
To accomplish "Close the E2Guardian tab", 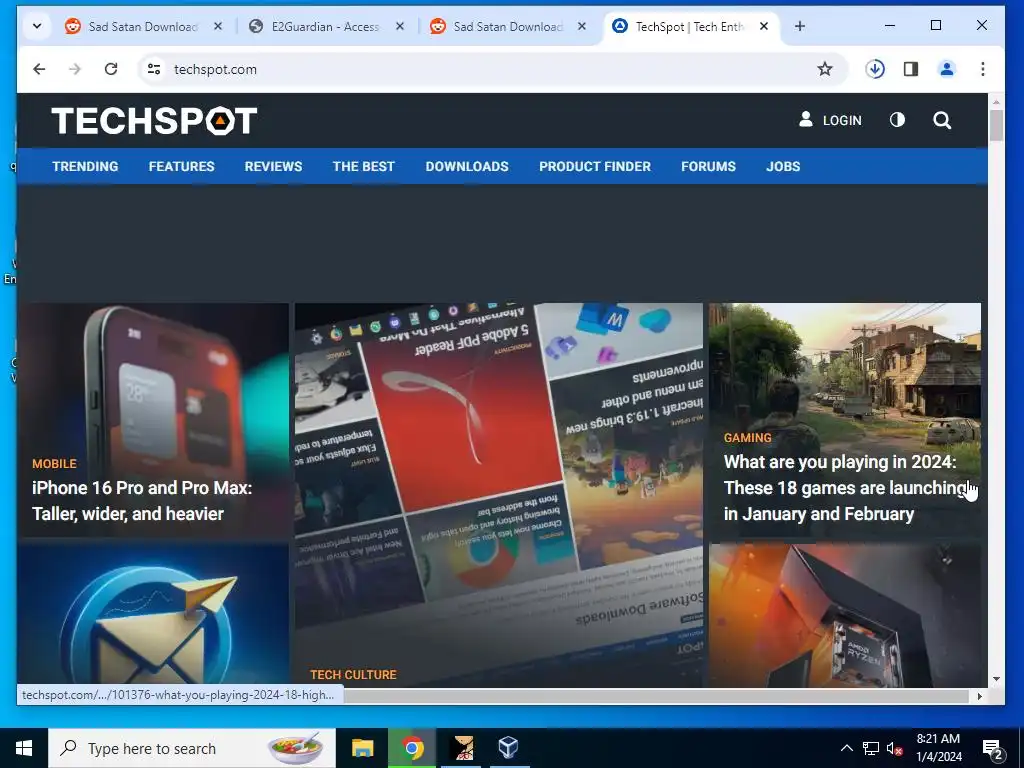I will coord(400,26).
